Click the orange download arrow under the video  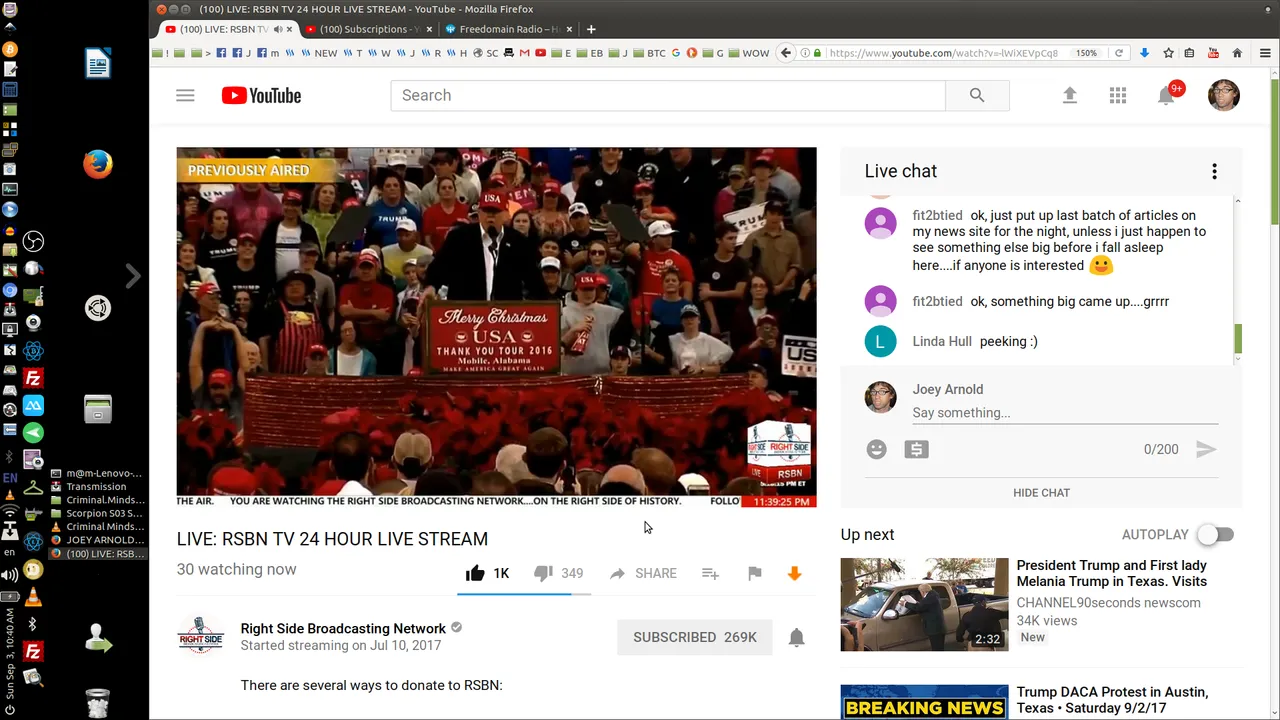795,573
